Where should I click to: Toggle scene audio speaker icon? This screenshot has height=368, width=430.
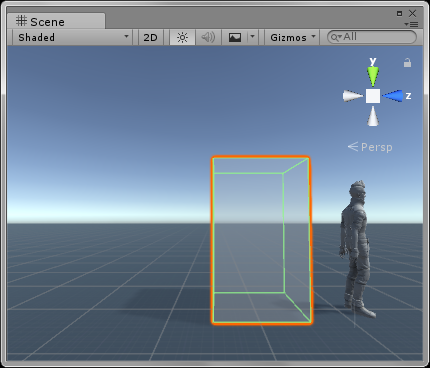(208, 37)
